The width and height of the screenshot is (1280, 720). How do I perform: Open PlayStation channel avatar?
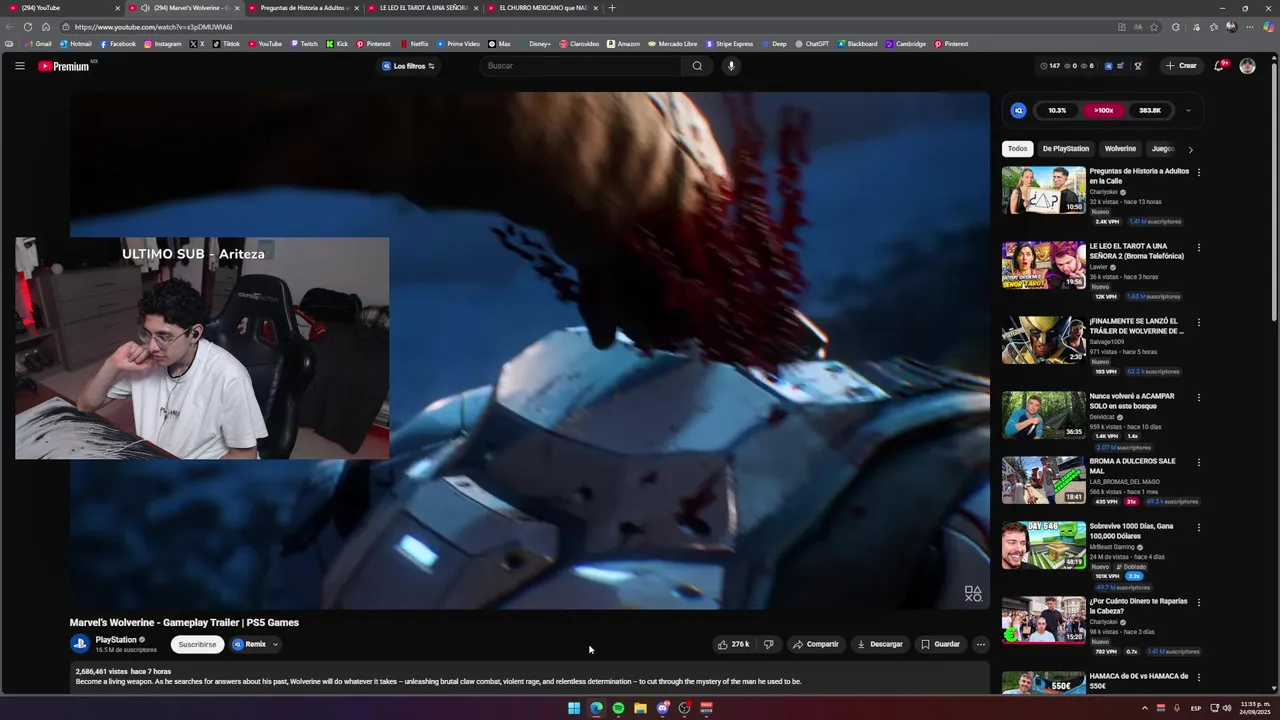pyautogui.click(x=80, y=644)
